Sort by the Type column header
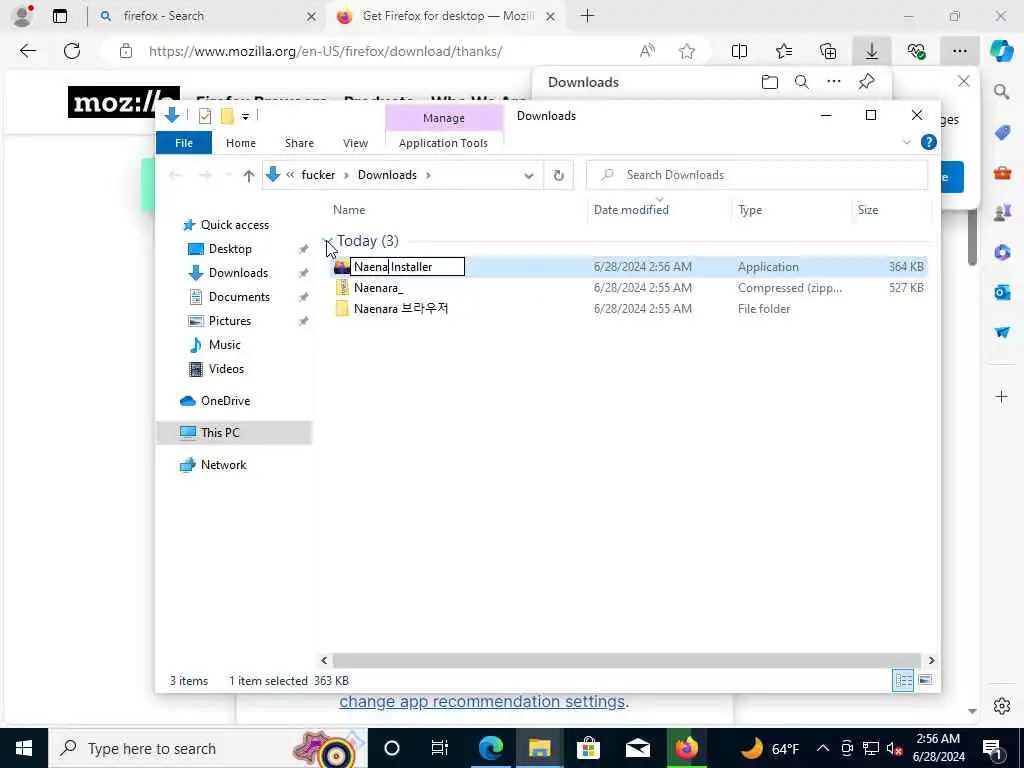 click(750, 210)
